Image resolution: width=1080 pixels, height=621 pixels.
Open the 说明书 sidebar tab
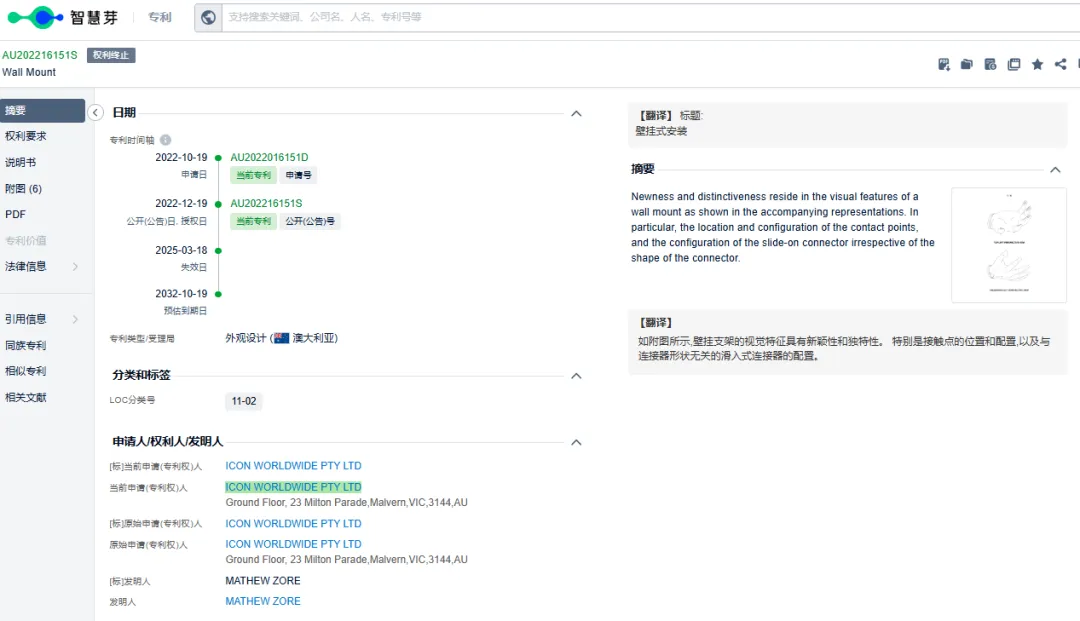[21, 162]
